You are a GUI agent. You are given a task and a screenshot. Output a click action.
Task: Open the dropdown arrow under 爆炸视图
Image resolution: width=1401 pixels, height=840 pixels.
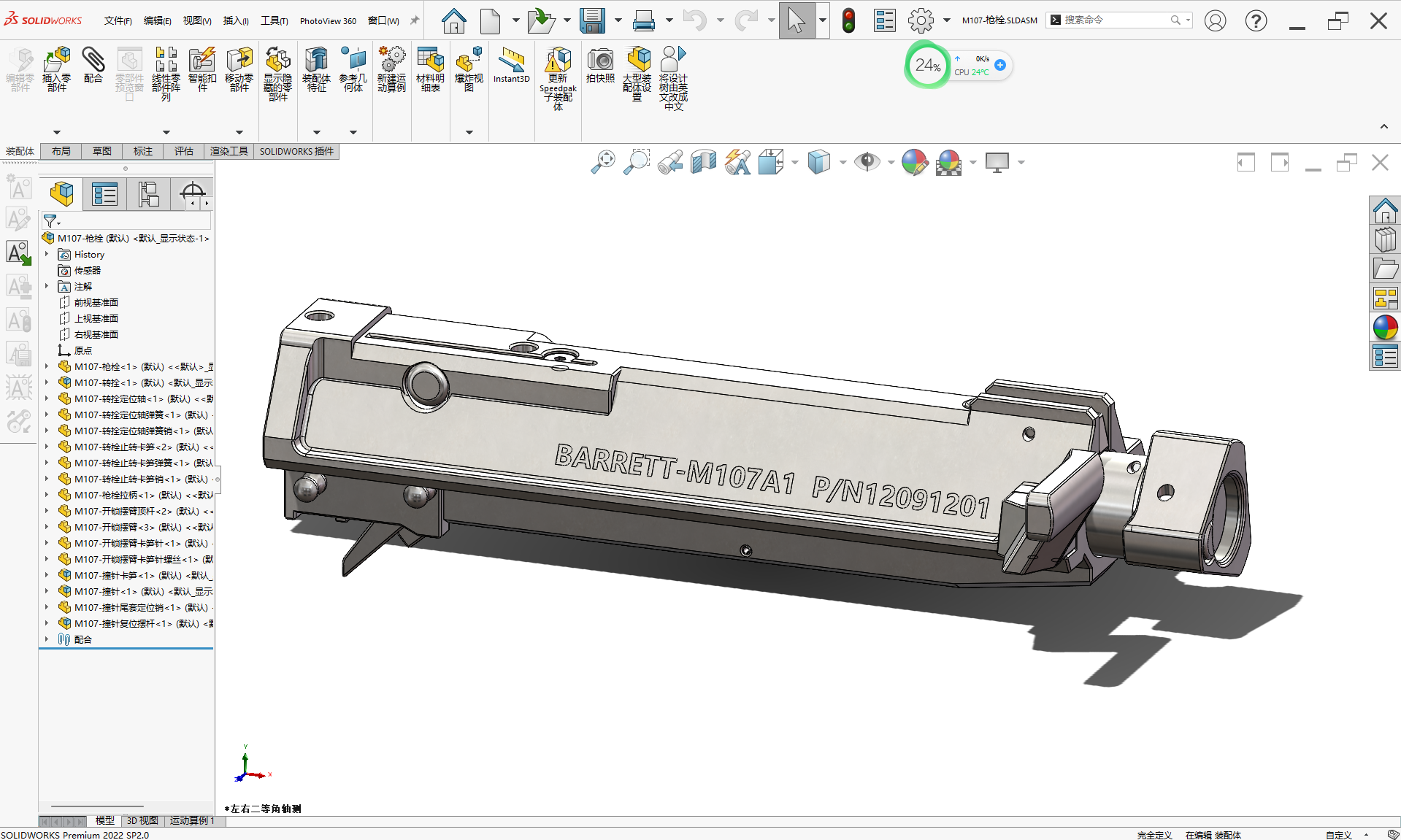click(x=469, y=132)
